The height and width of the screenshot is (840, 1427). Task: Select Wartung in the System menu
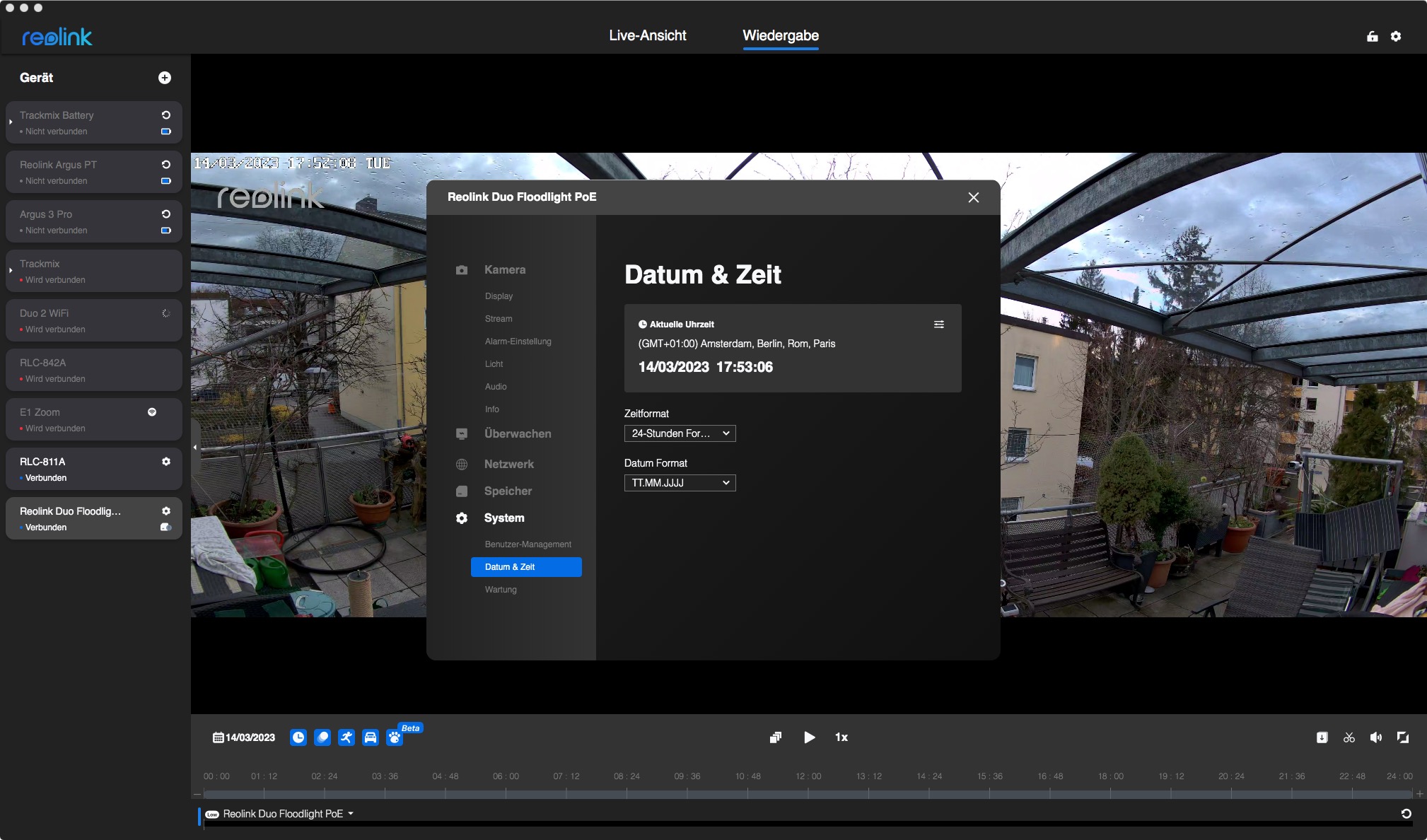tap(501, 590)
